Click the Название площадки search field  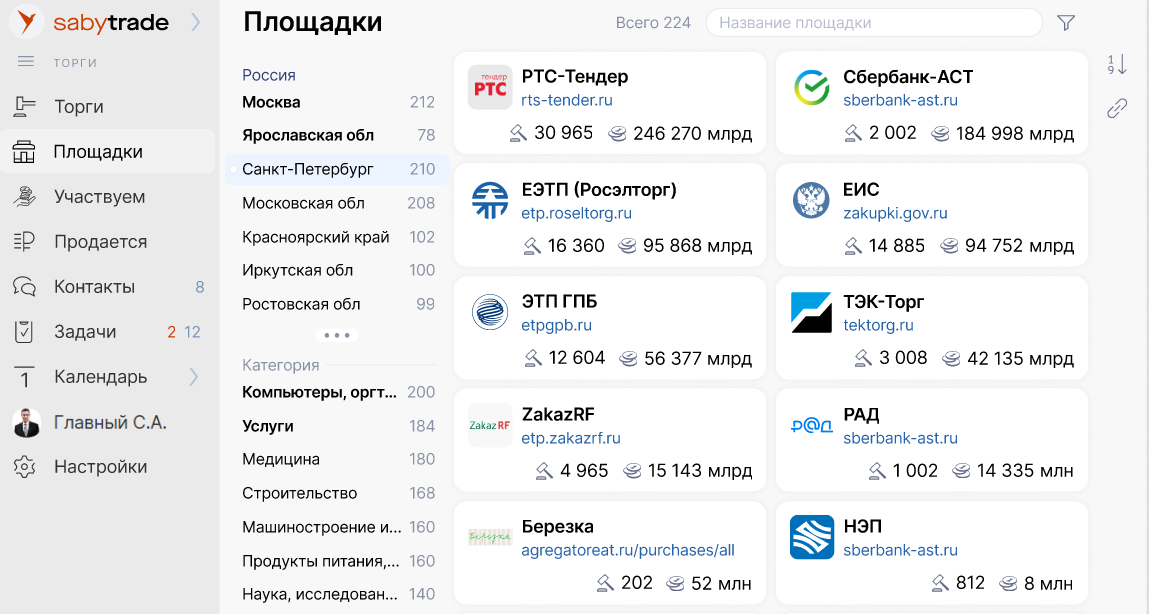pos(874,23)
